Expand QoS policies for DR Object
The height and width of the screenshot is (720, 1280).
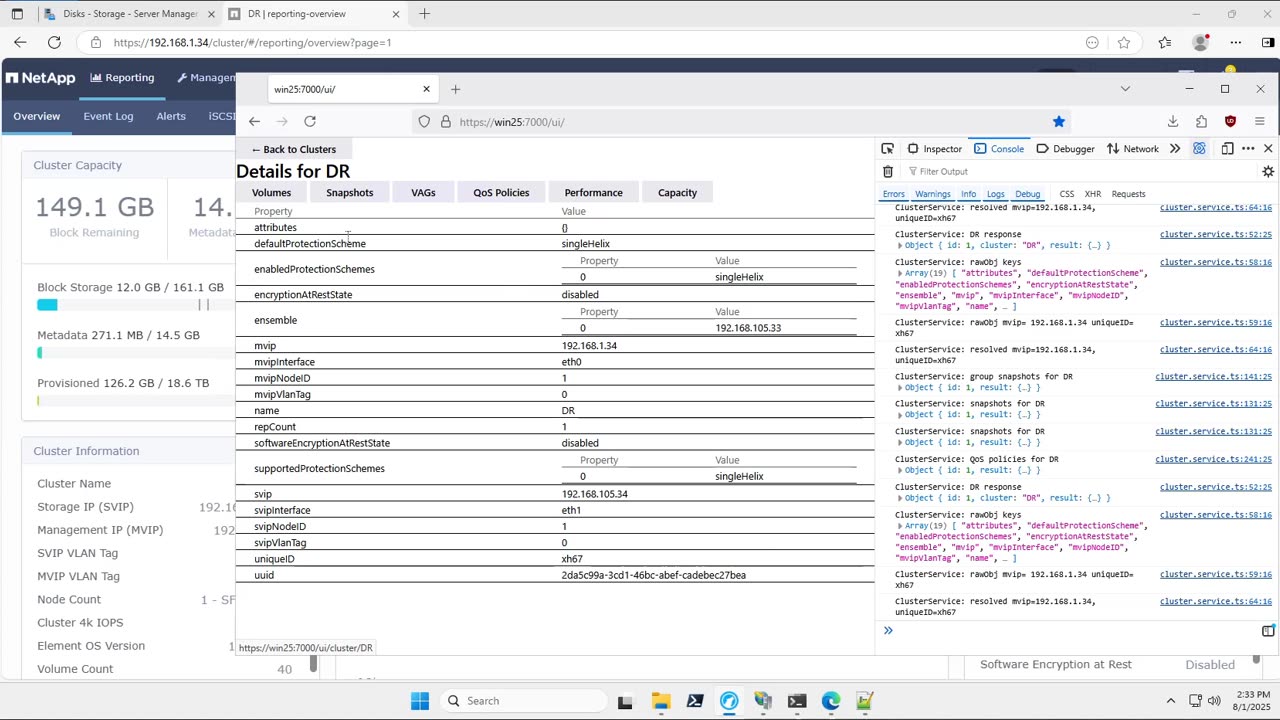coord(900,470)
